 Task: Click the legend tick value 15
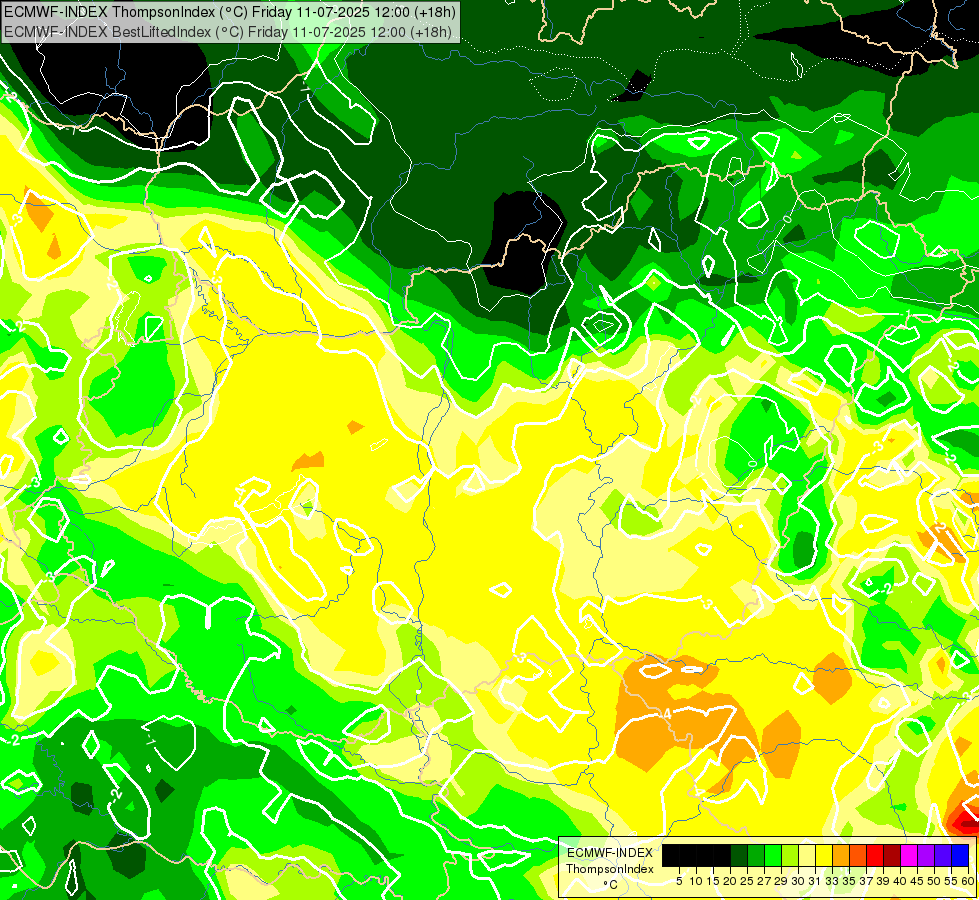[713, 881]
